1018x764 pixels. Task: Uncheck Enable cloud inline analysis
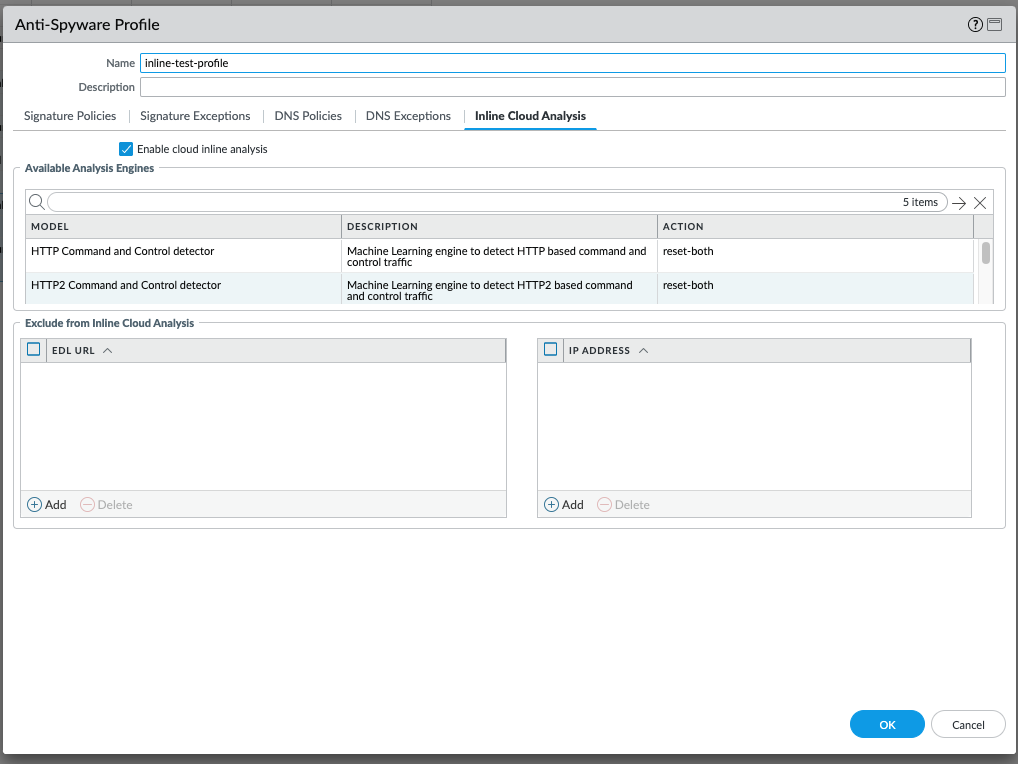(x=126, y=149)
